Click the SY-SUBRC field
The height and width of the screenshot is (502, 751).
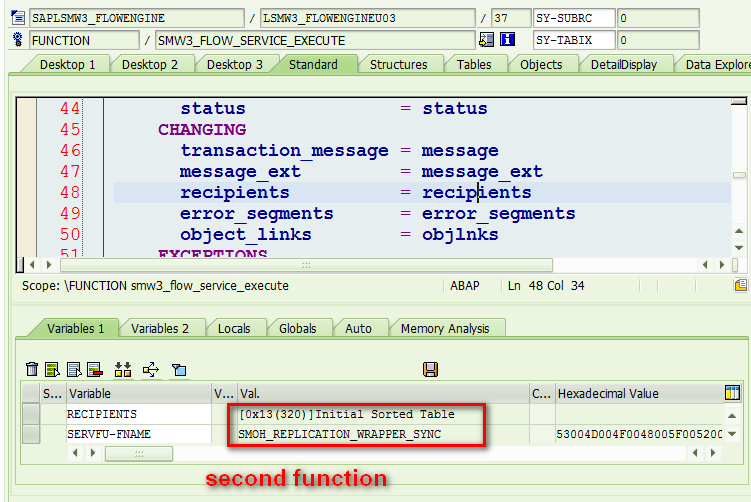574,18
